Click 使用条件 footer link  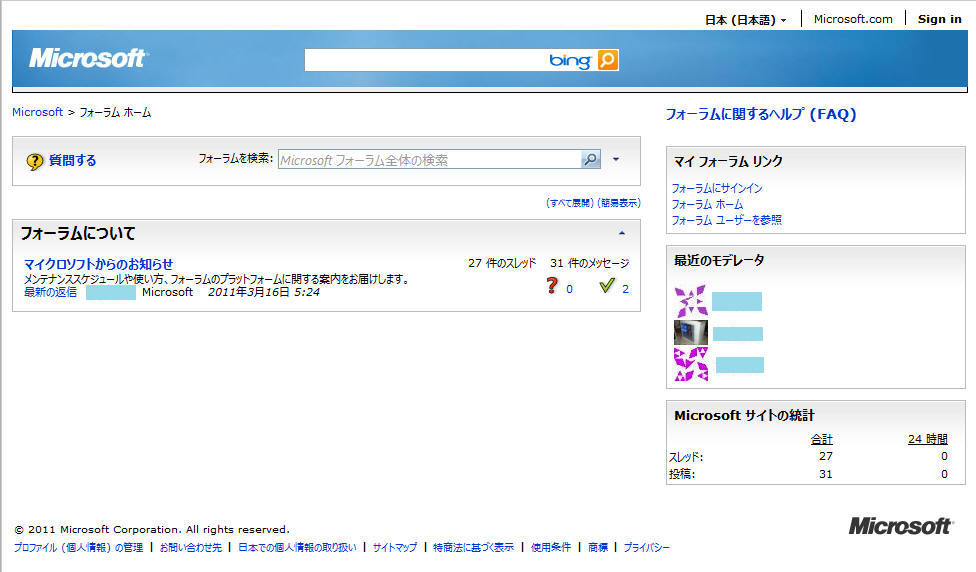pos(551,547)
